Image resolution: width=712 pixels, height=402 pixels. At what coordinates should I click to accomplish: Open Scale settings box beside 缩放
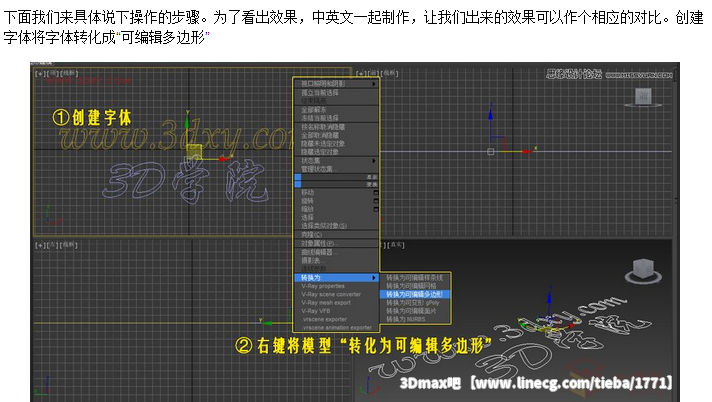click(x=376, y=209)
